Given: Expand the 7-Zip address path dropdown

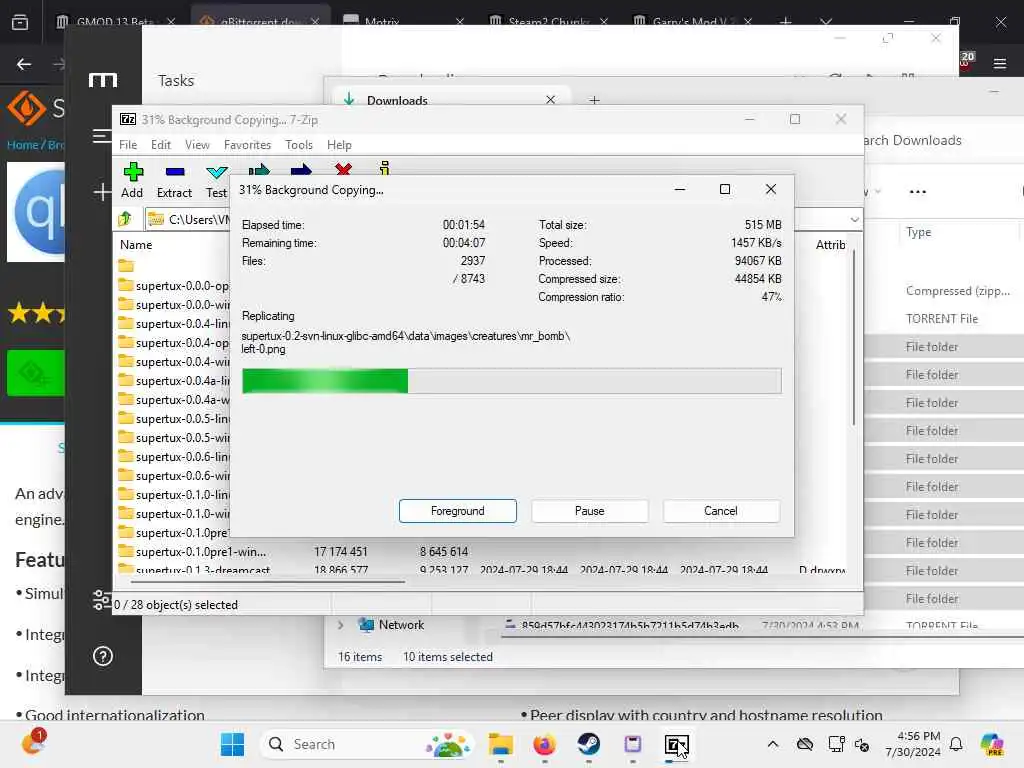Looking at the screenshot, I should pos(854,219).
